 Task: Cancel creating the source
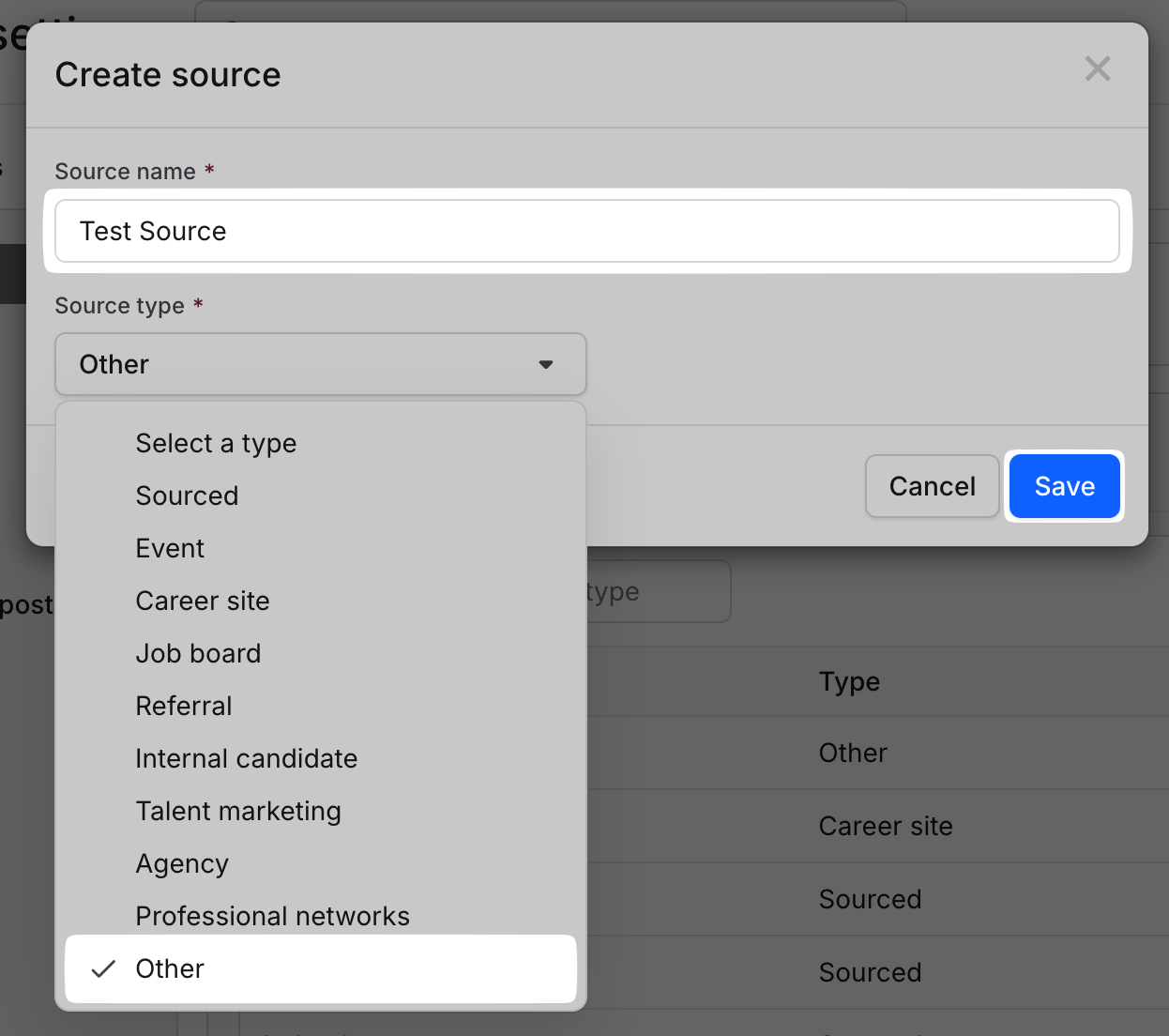(x=932, y=486)
